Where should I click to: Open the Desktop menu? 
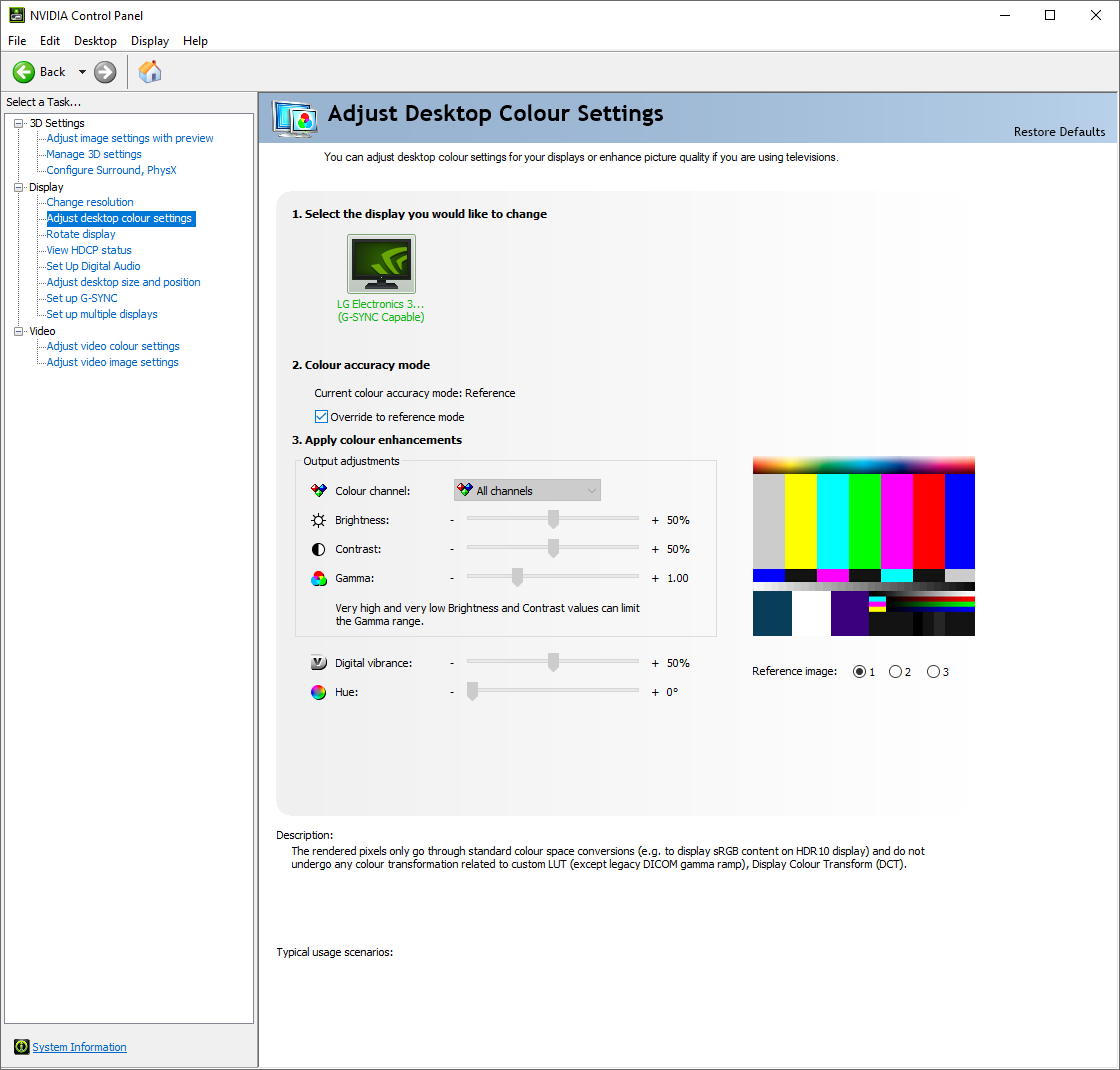point(95,41)
